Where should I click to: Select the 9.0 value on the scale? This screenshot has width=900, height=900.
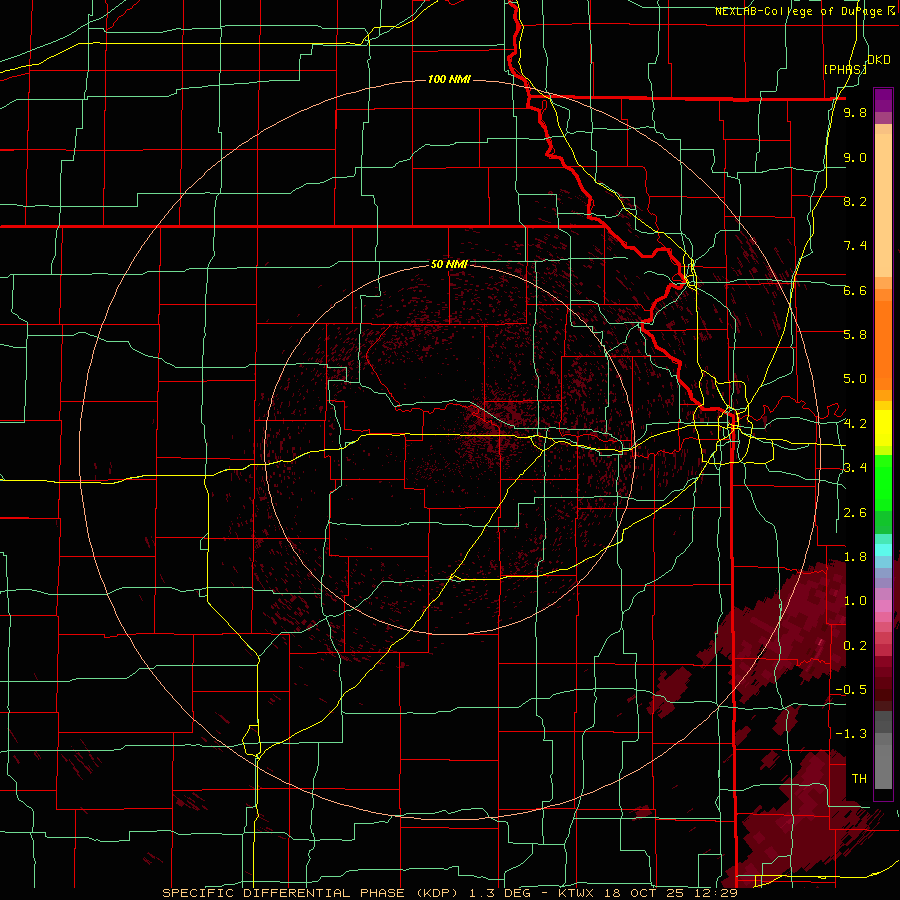click(x=855, y=157)
